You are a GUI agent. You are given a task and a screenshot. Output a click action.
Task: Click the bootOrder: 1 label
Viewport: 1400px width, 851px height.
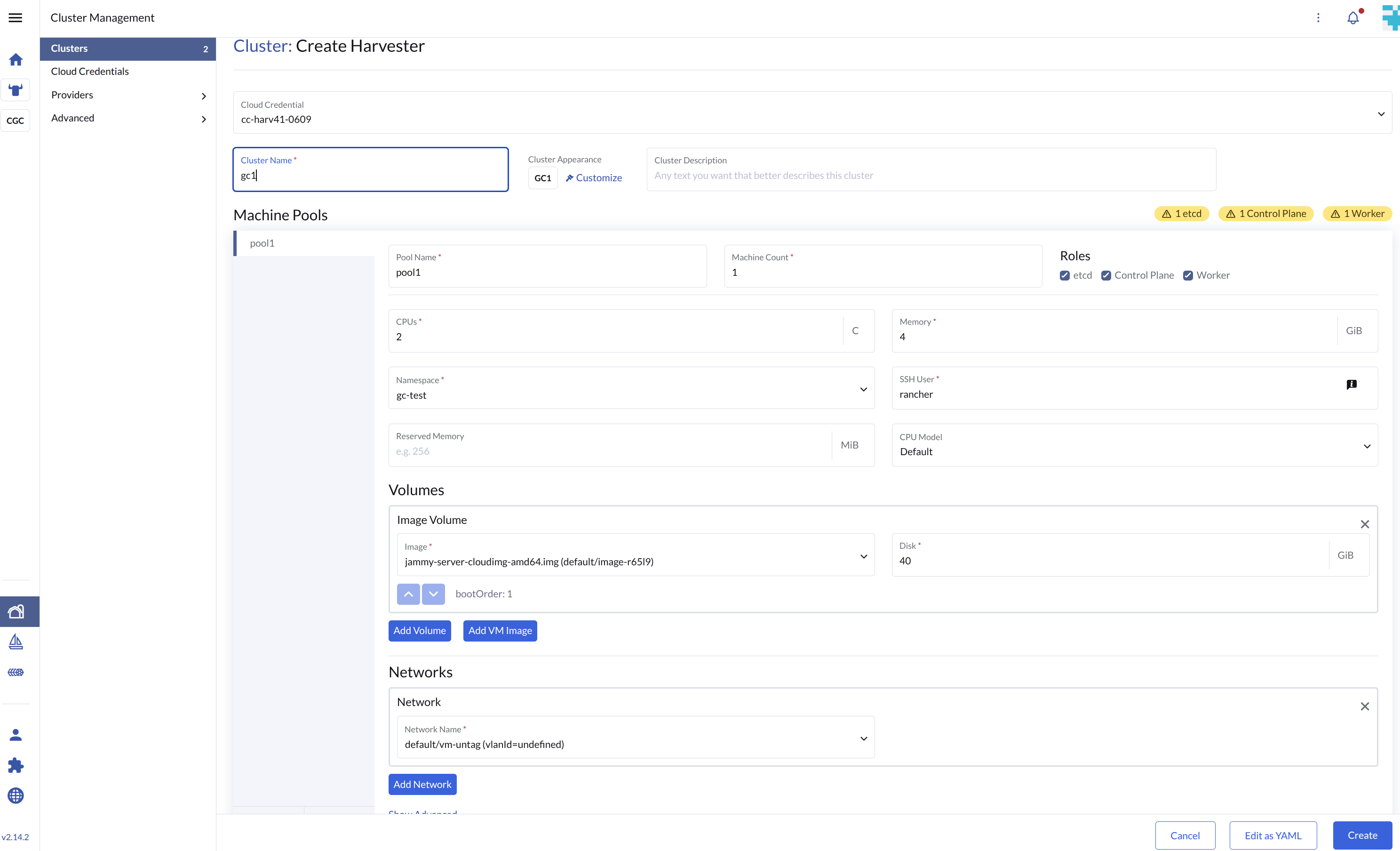click(x=484, y=594)
